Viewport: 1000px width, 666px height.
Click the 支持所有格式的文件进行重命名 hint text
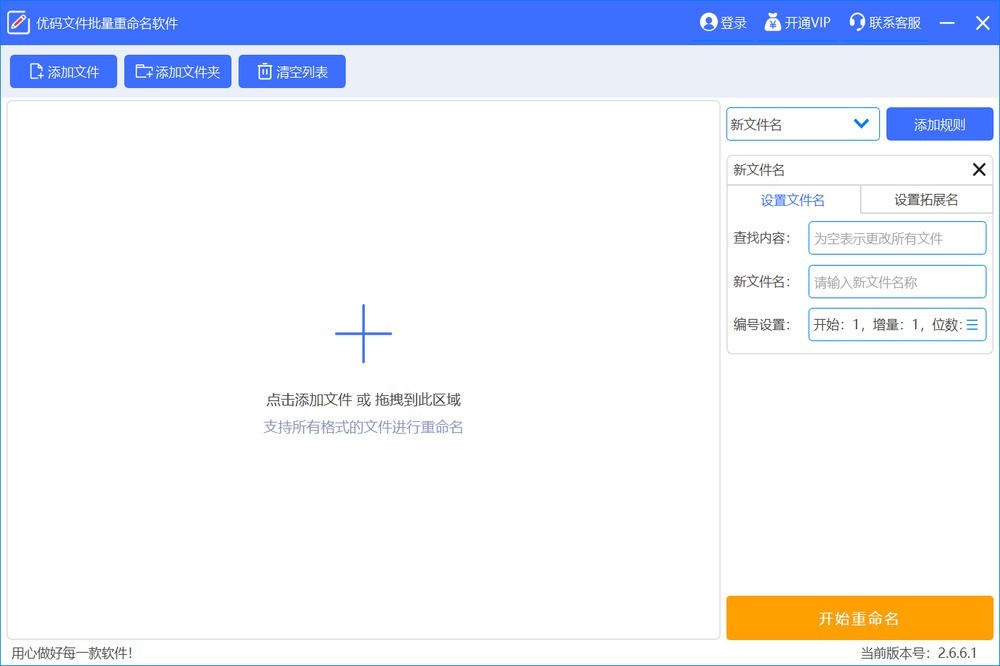click(363, 427)
